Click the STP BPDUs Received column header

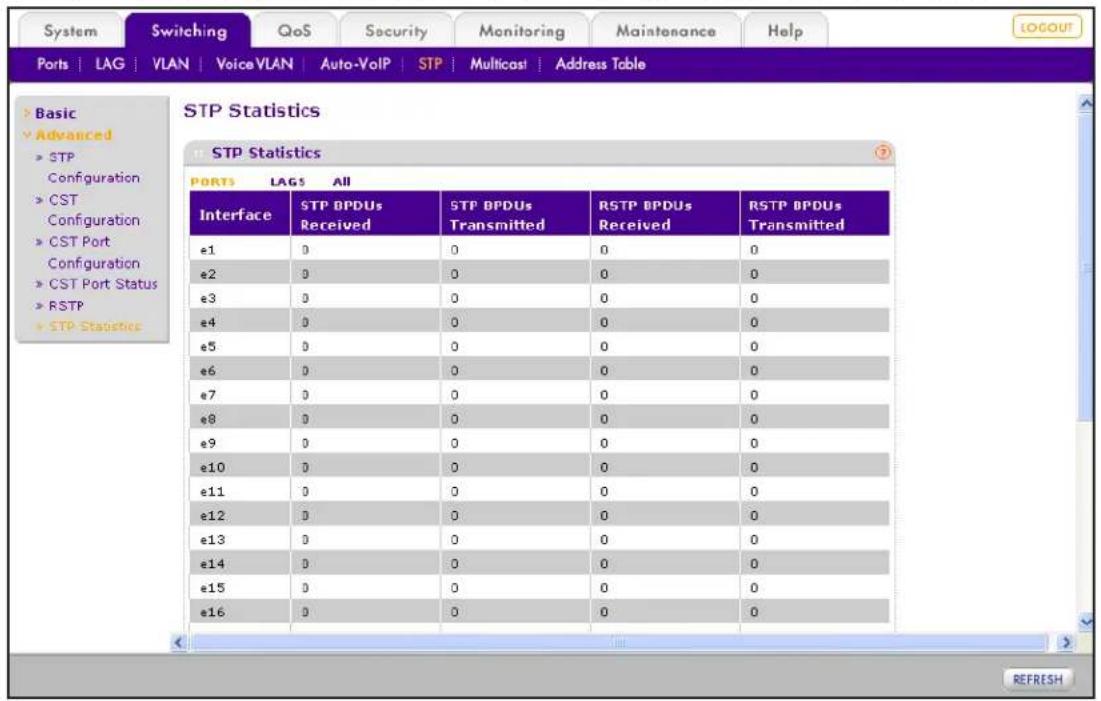[365, 214]
